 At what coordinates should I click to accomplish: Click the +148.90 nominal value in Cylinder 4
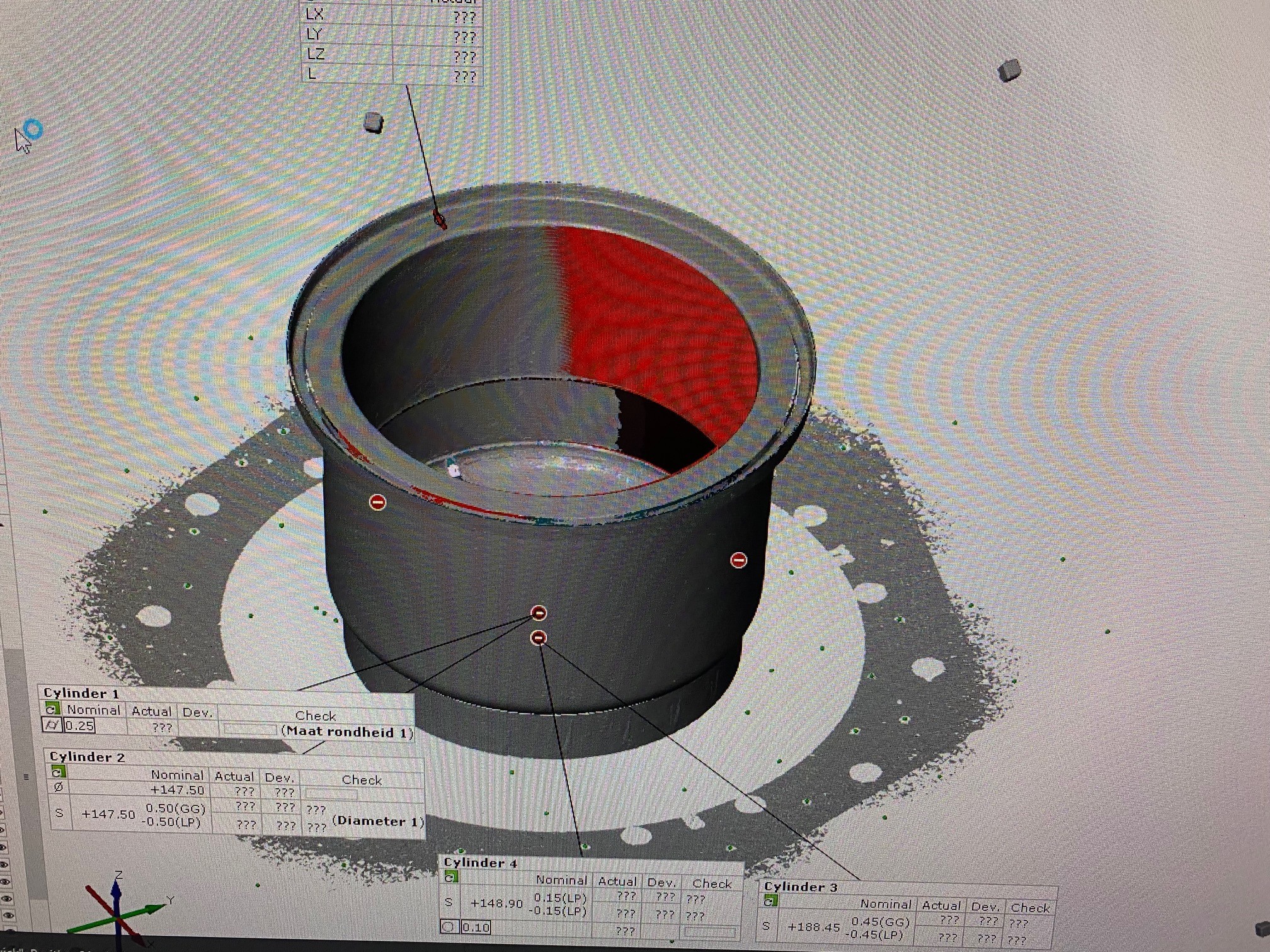(x=496, y=903)
